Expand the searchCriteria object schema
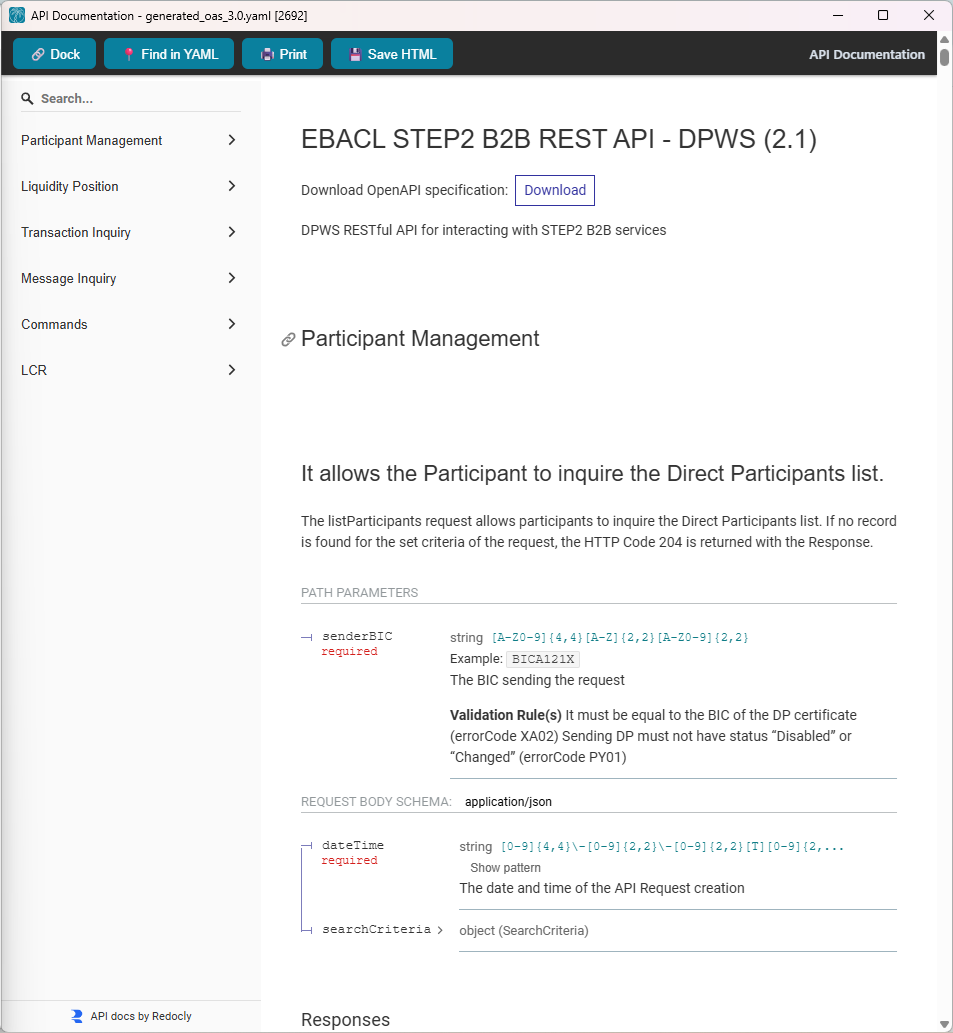This screenshot has height=1033, width=953. click(379, 929)
